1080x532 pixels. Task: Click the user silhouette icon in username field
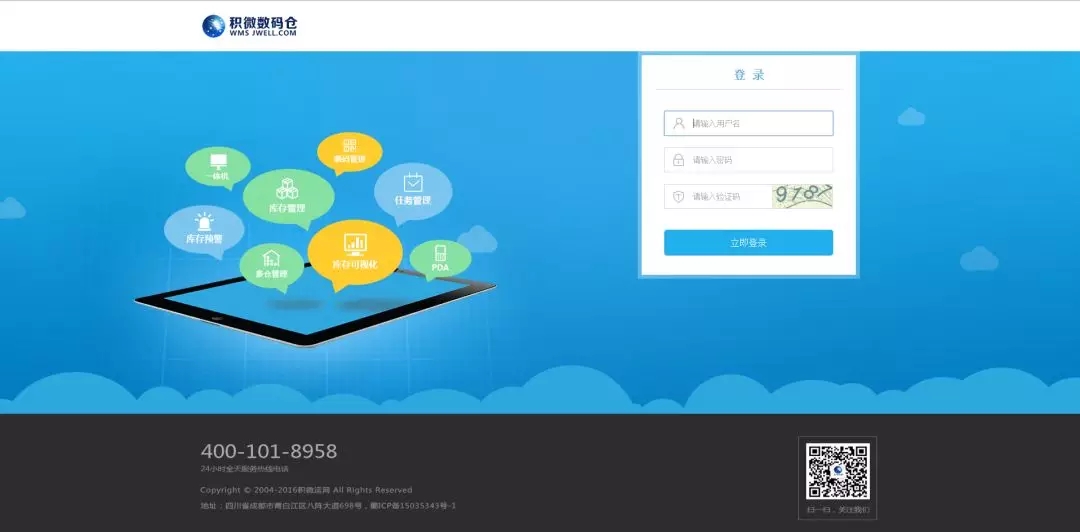[679, 123]
